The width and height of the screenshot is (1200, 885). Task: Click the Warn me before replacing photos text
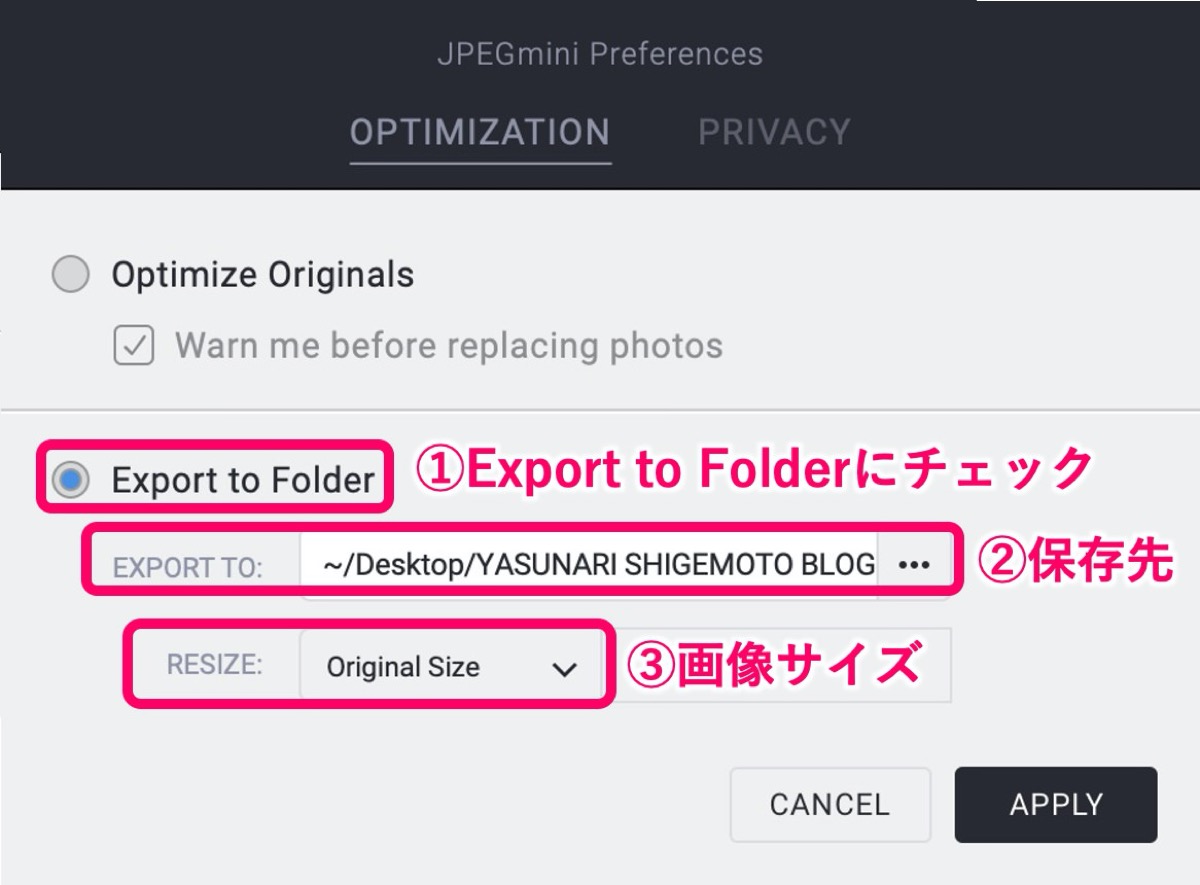(x=449, y=346)
